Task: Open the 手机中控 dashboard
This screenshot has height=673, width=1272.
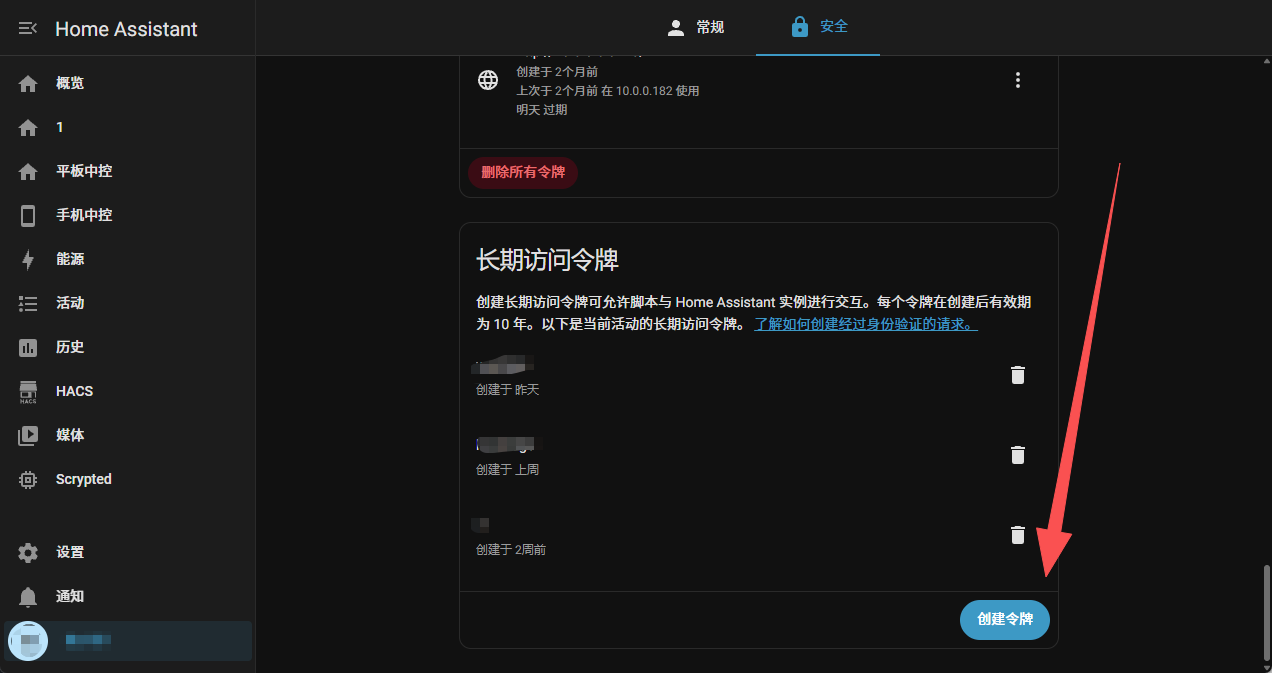Action: (128, 215)
